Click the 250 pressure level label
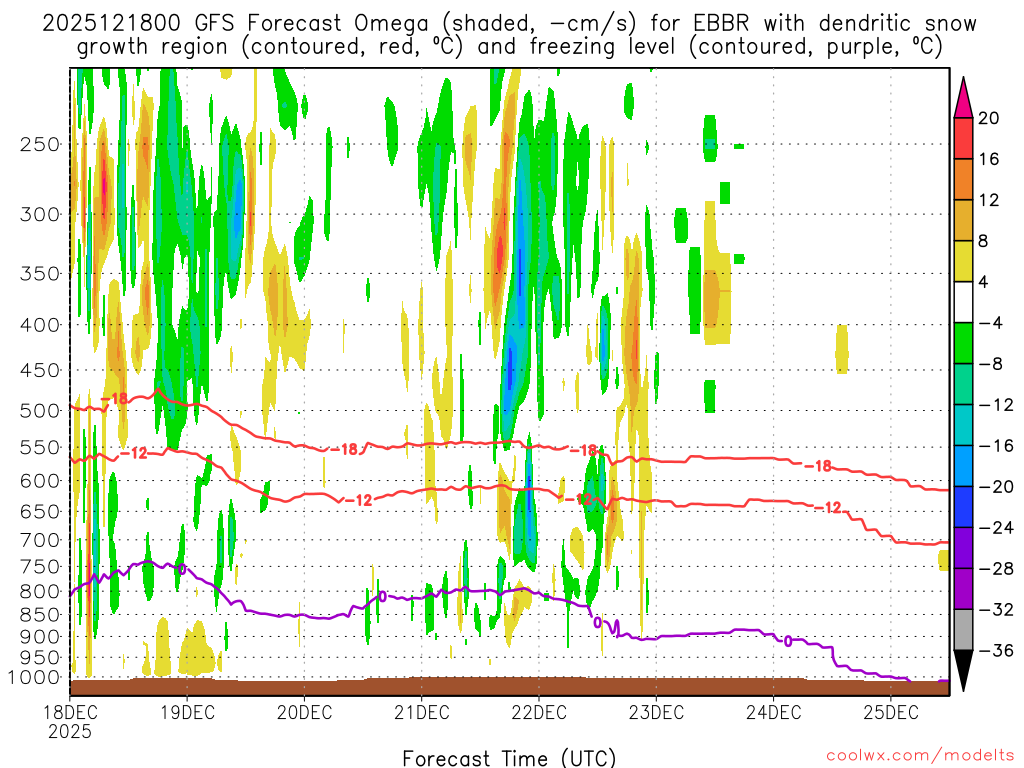The height and width of the screenshot is (768, 1024). (40, 144)
